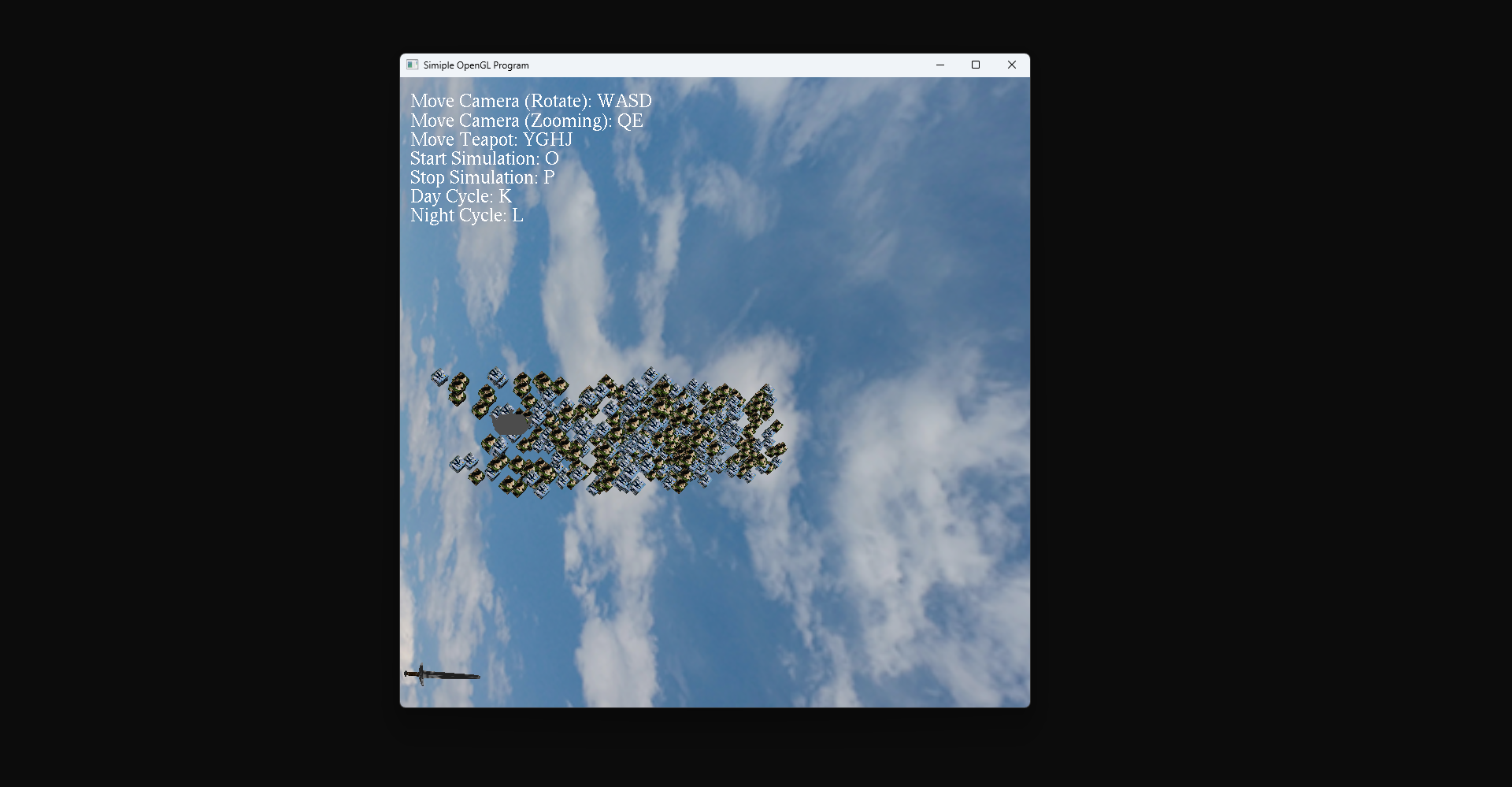1512x787 pixels.
Task: Click the 'Move Teapot: YGHJ' instruction
Action: click(491, 139)
